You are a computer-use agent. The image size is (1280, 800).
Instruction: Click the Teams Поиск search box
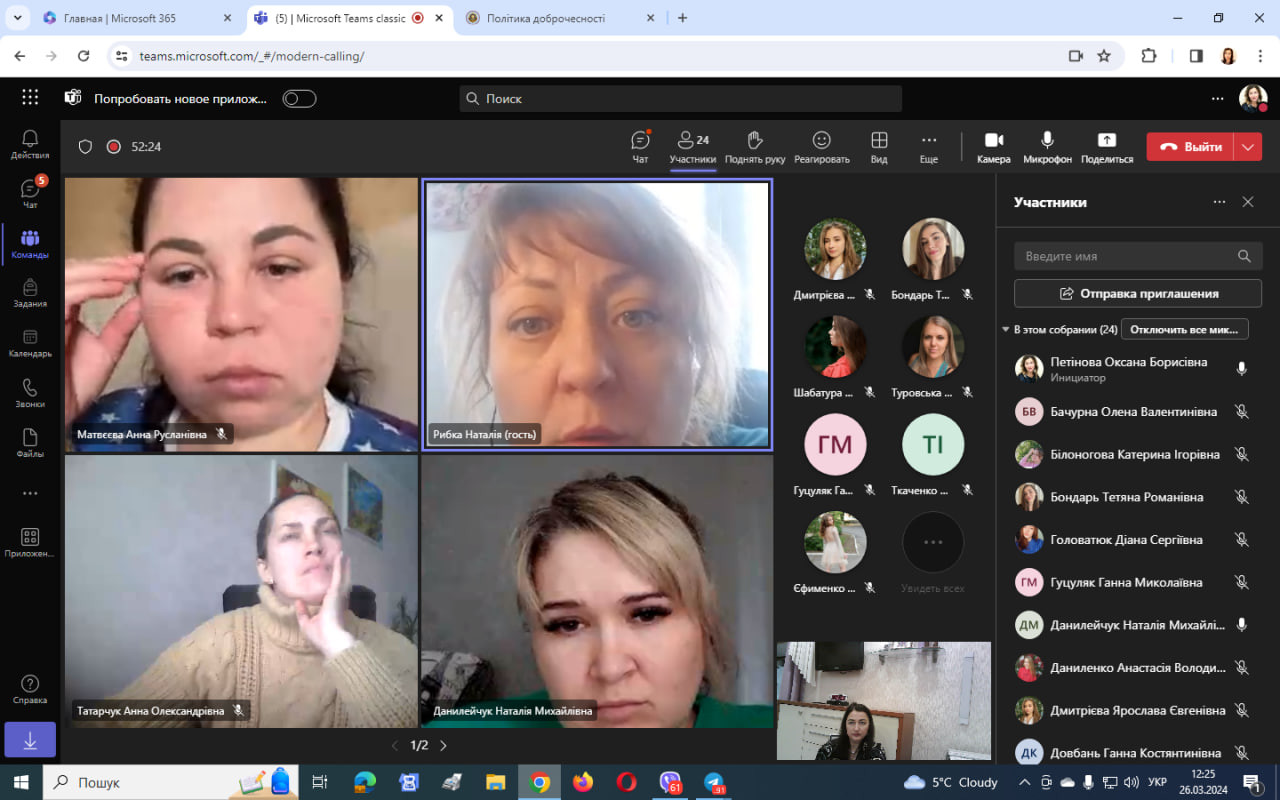point(681,98)
